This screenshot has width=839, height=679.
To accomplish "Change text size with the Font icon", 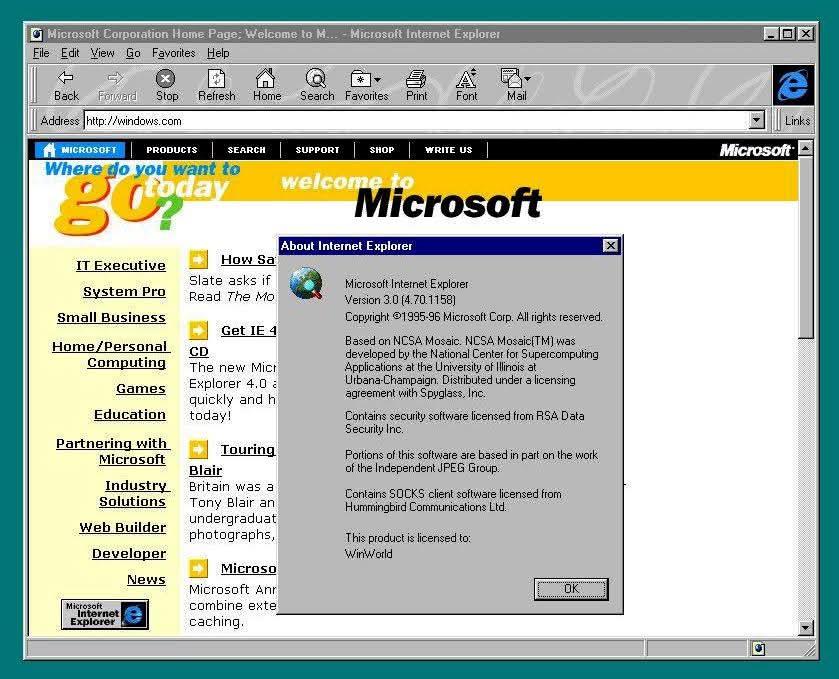I will [x=466, y=85].
